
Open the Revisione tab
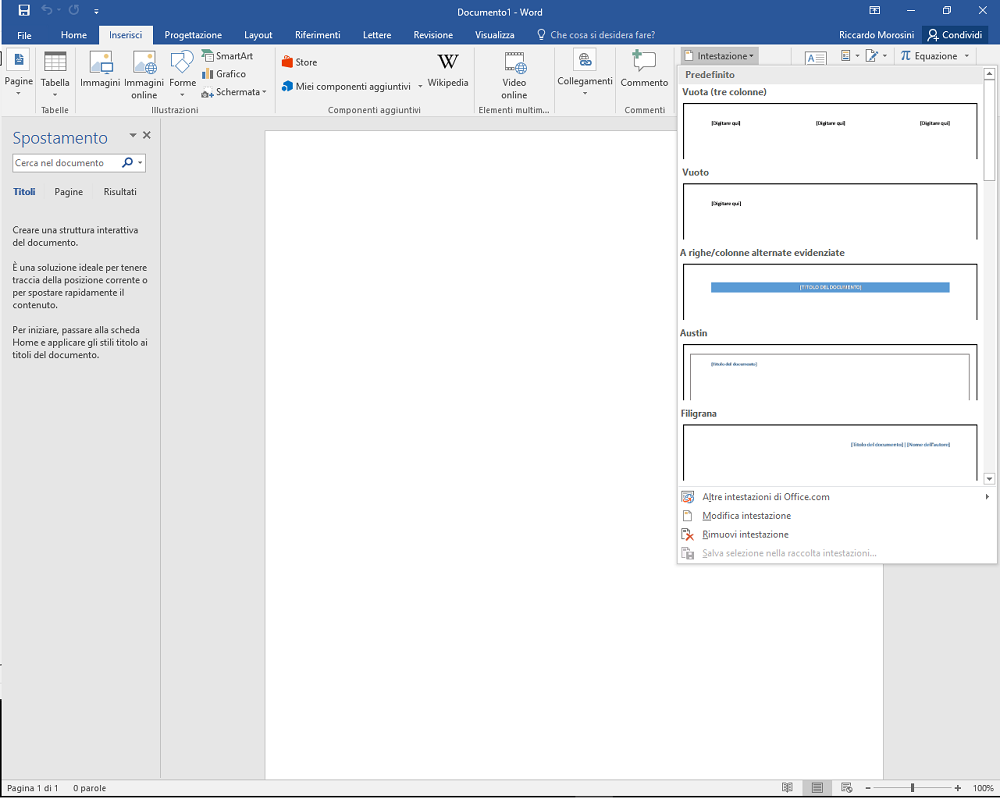pos(433,35)
